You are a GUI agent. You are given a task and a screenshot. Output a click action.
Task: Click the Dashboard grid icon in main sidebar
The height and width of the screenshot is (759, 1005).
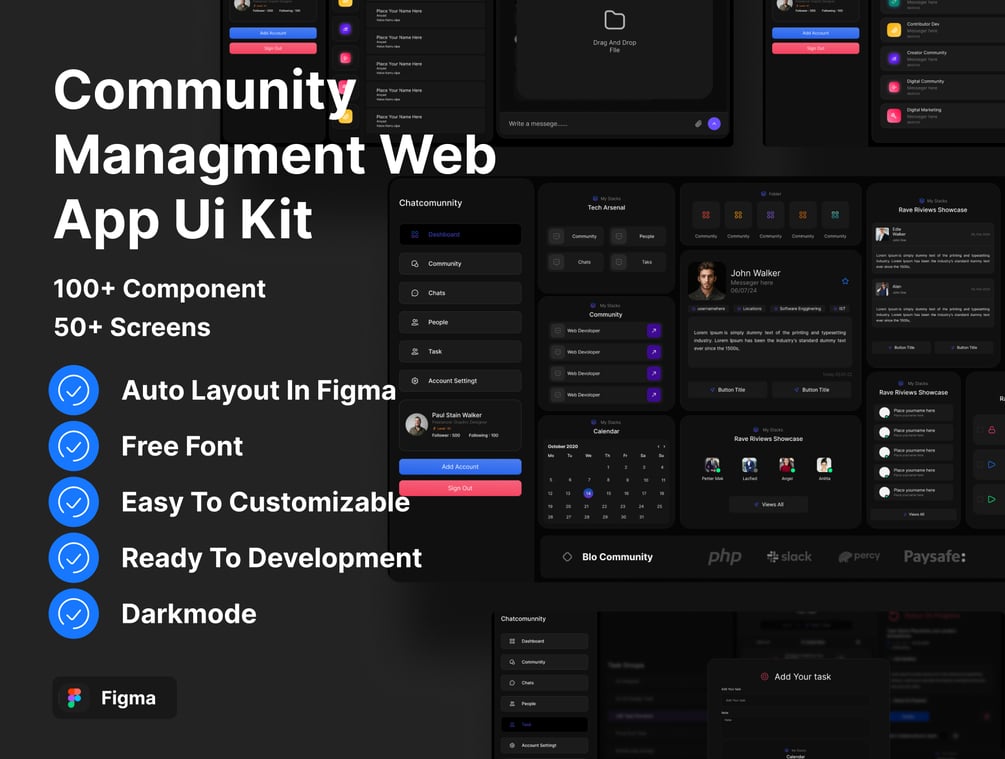(415, 235)
